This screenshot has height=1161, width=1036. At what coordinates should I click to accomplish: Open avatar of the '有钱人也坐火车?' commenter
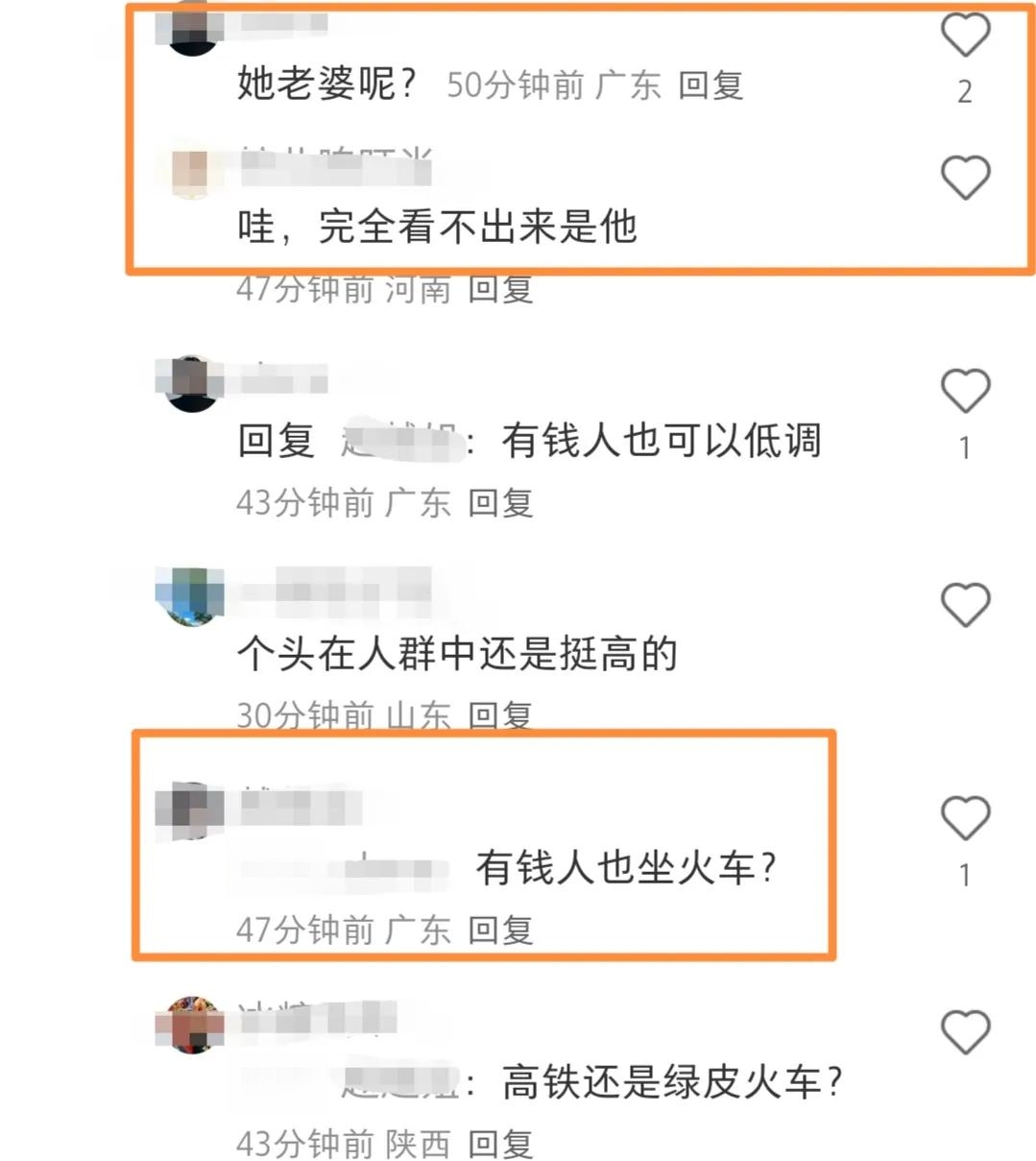click(x=192, y=811)
